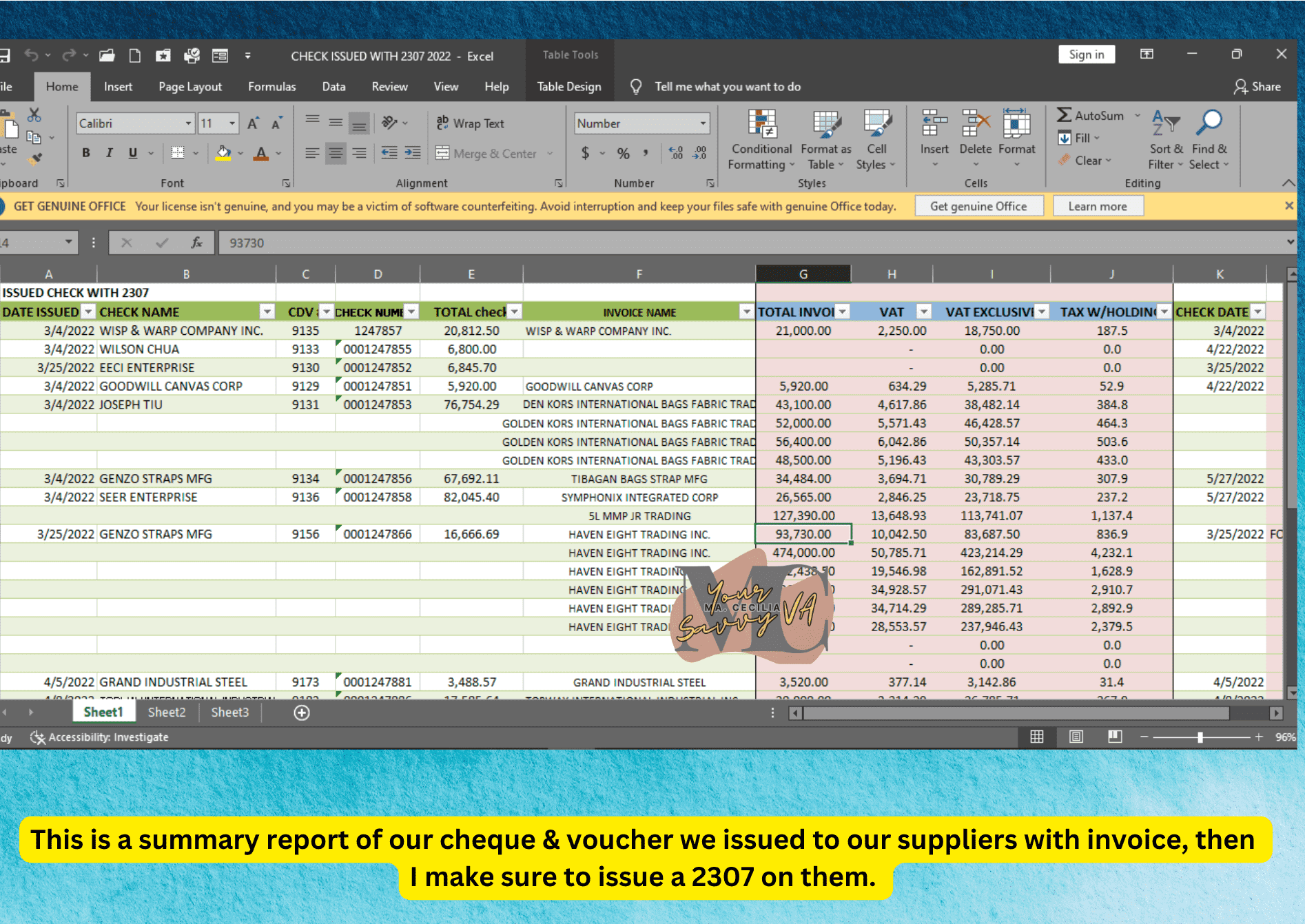Switch to Page Break Preview in status bar
The image size is (1305, 924).
[1115, 737]
